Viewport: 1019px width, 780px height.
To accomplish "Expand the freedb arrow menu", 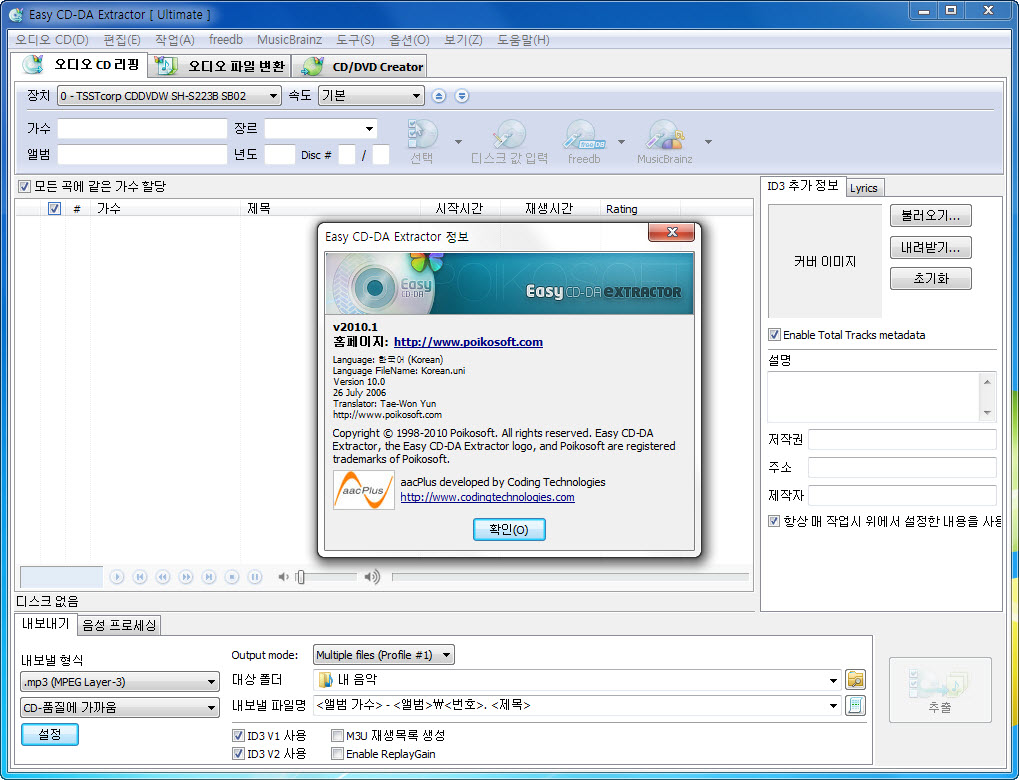I will click(621, 142).
